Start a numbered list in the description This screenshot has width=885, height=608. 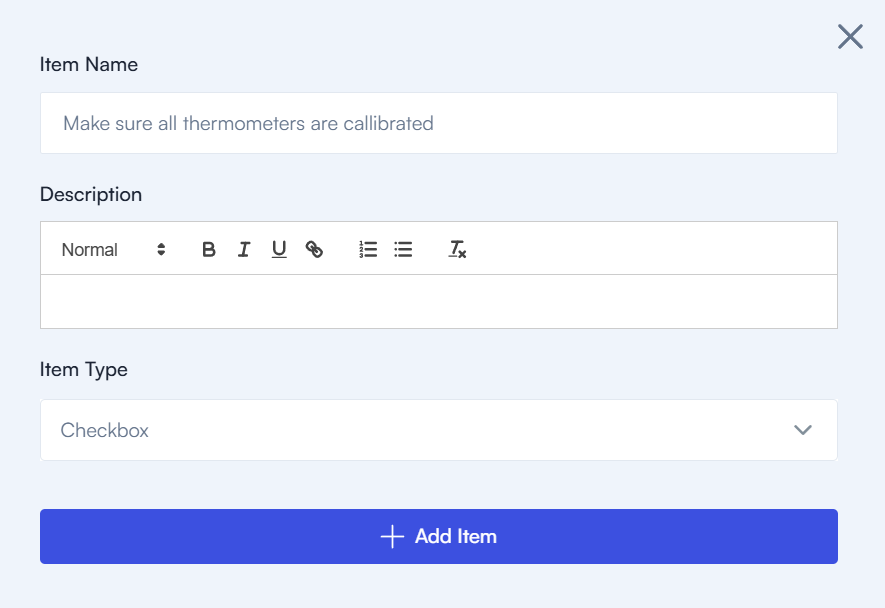[368, 250]
